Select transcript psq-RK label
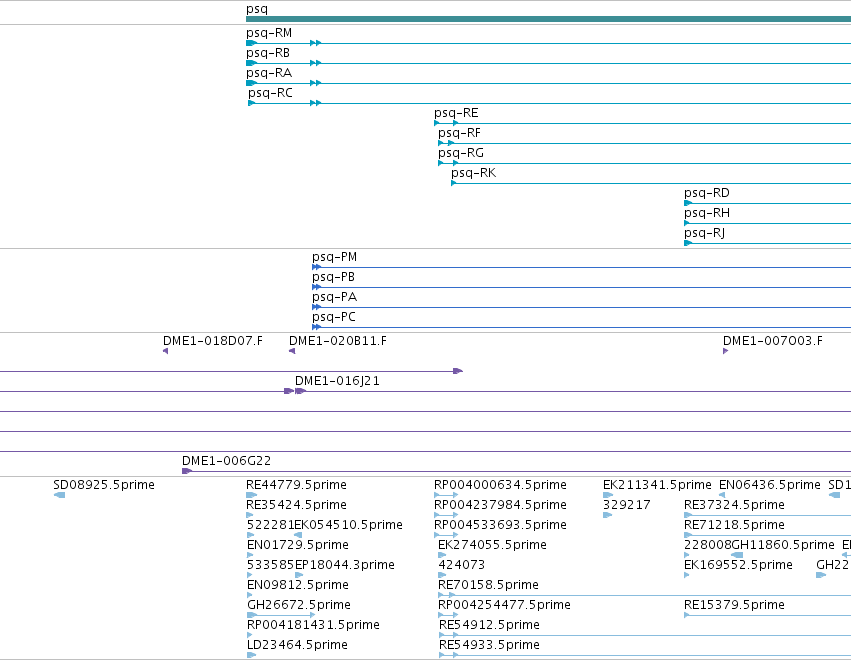Viewport: 851px width, 660px height. (x=473, y=173)
